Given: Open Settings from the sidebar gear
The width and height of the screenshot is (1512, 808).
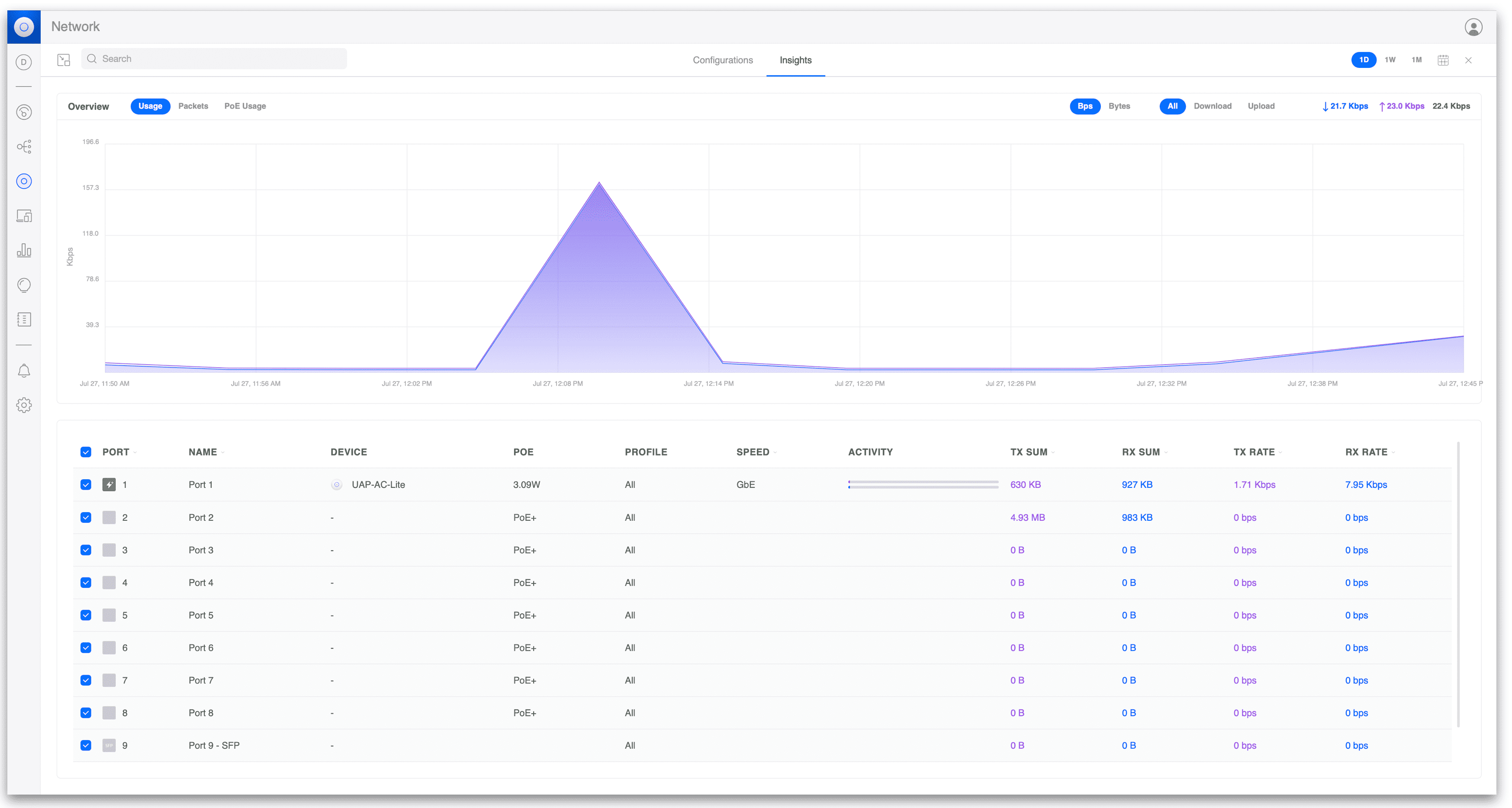Looking at the screenshot, I should click(23, 405).
